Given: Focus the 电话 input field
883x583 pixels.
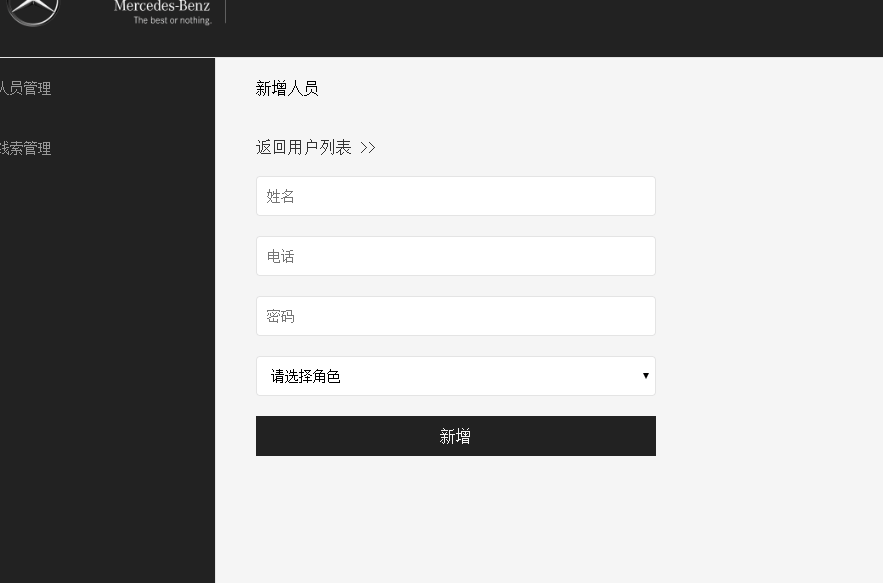Looking at the screenshot, I should click(x=455, y=256).
